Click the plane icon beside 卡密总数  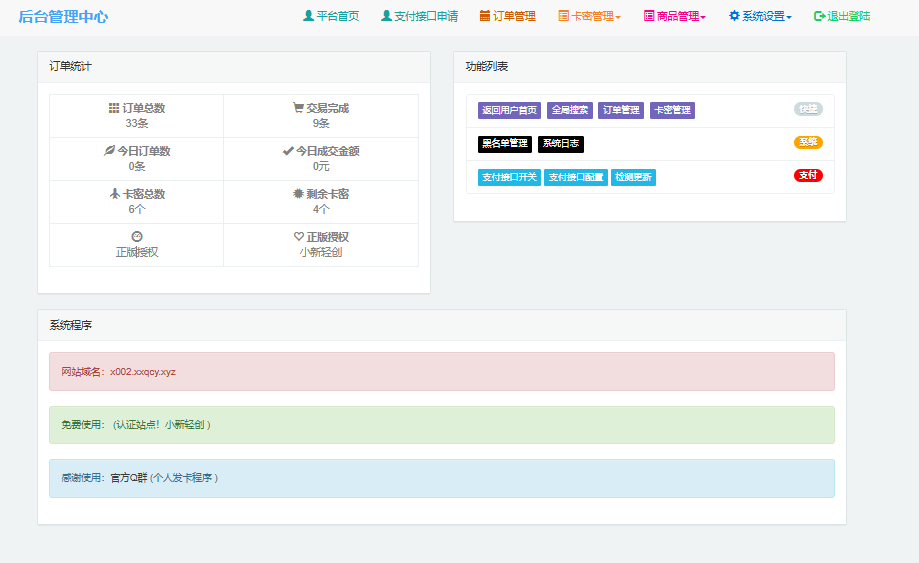pos(115,194)
